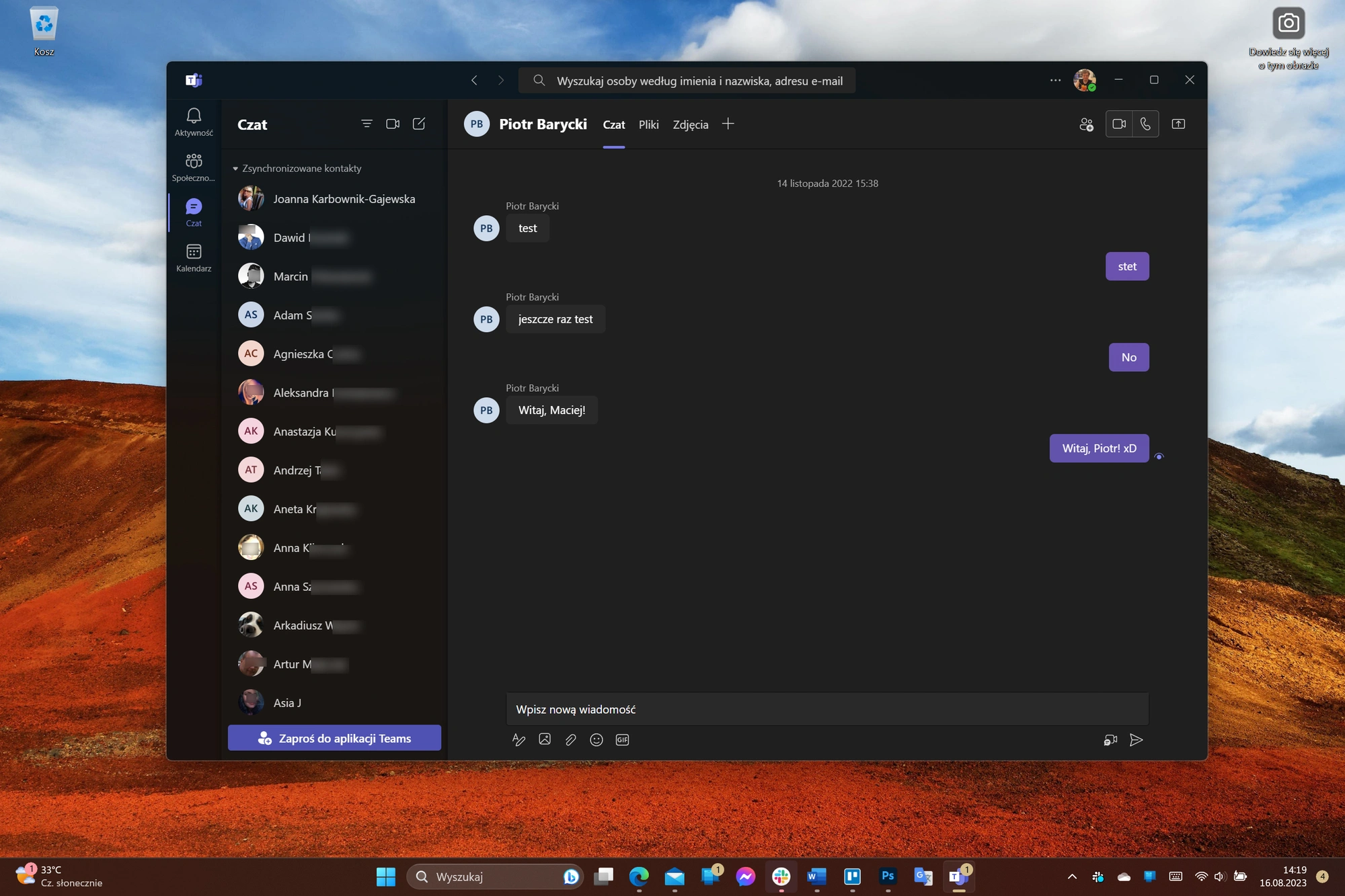Share screen using the share icon

pos(1178,124)
